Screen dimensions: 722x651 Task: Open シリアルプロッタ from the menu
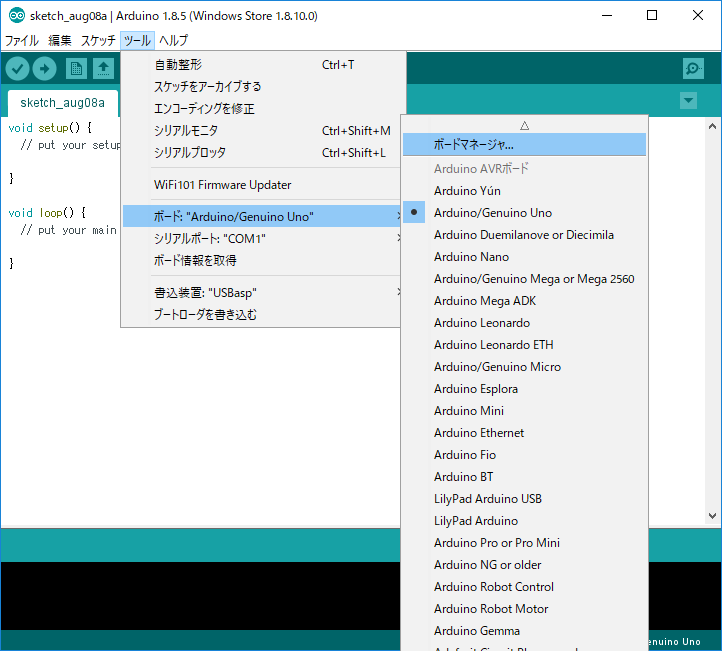262,152
